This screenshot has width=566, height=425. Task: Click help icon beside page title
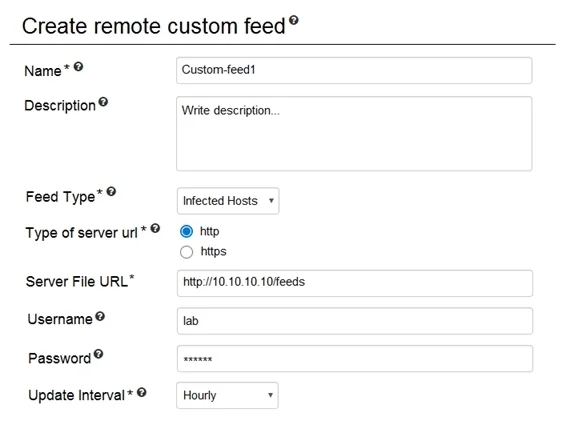coord(294,20)
